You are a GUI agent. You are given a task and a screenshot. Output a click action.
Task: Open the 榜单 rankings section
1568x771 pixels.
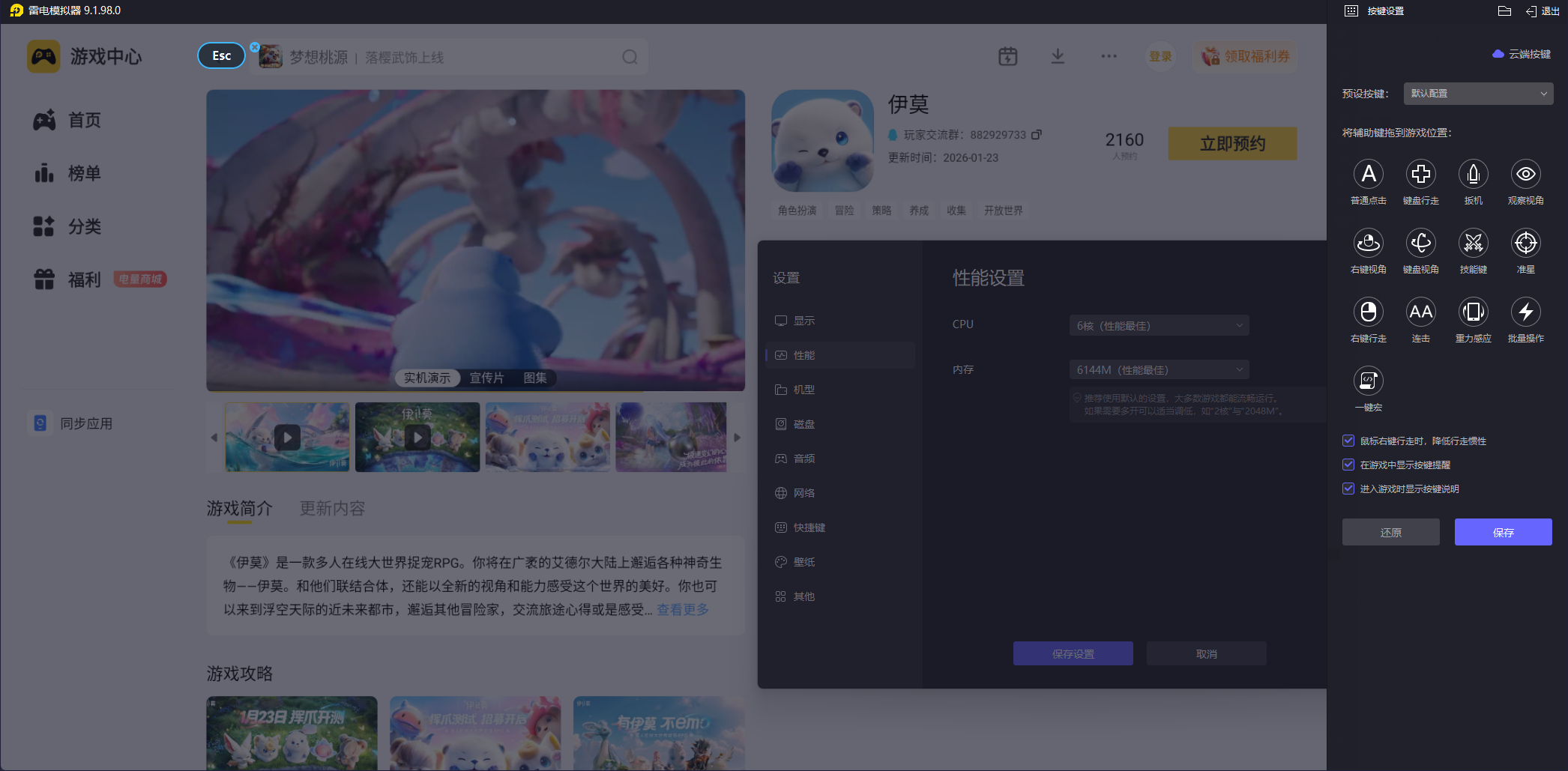tap(67, 173)
